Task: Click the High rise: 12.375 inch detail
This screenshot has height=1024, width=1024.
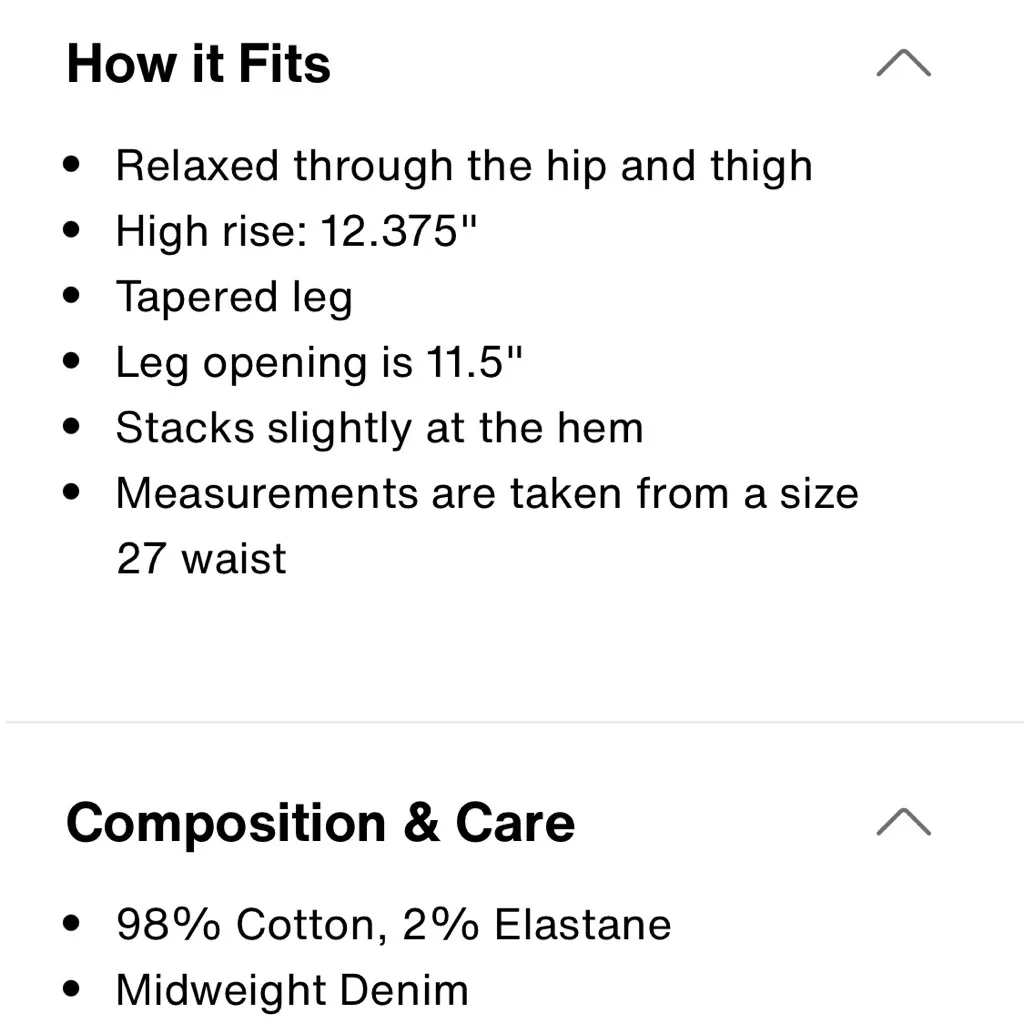Action: click(297, 230)
